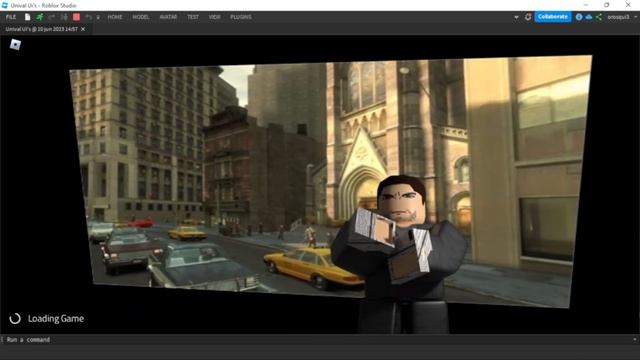Click the green share icon

pyautogui.click(x=599, y=17)
